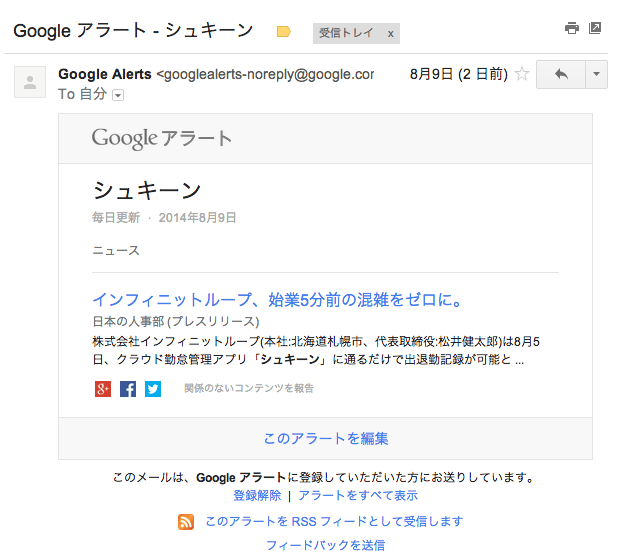Expand recipient details next to To 自分

[118, 95]
